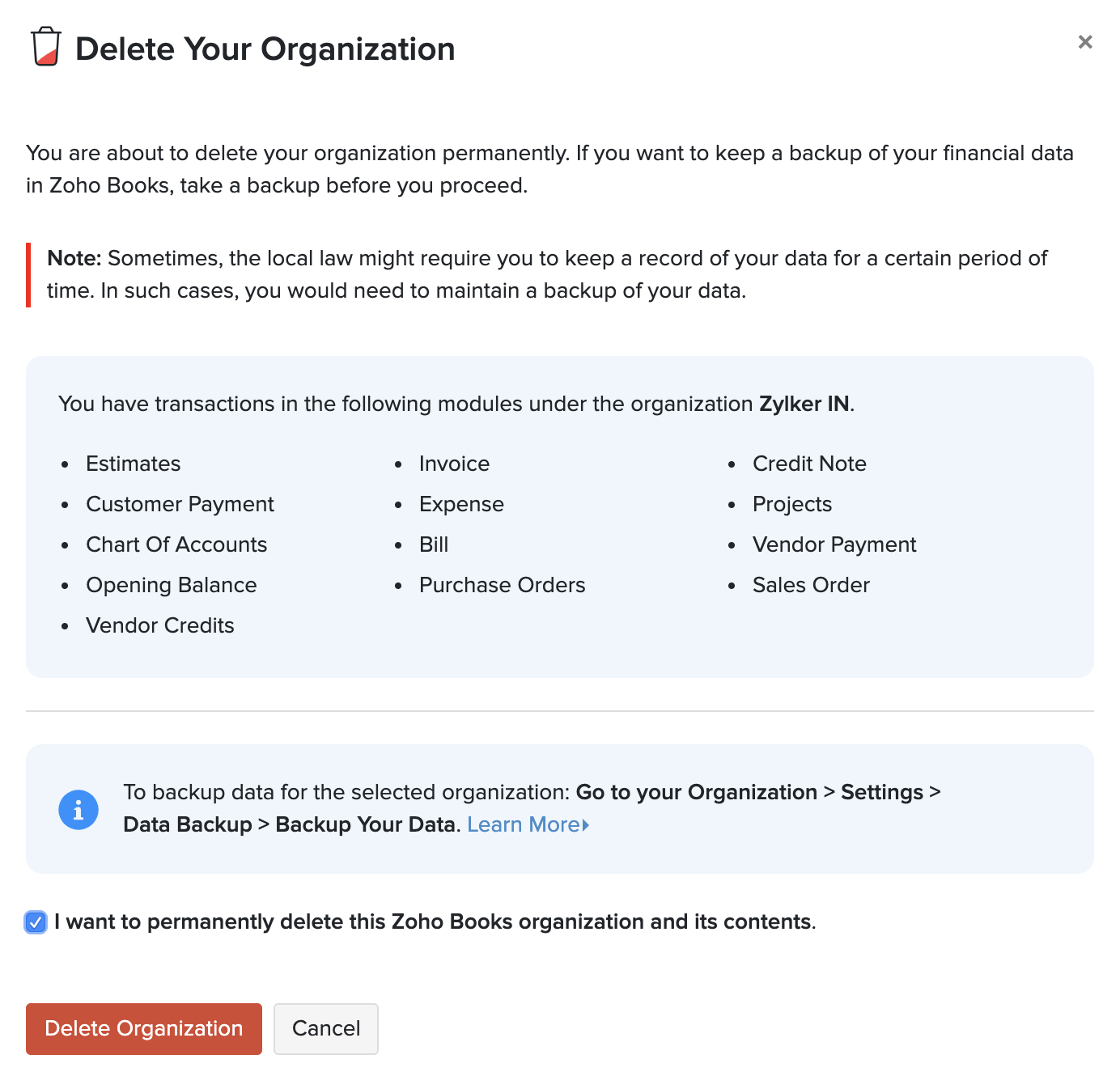1120x1076 pixels.
Task: Click the permanent delete confirmation label text
Action: point(435,922)
